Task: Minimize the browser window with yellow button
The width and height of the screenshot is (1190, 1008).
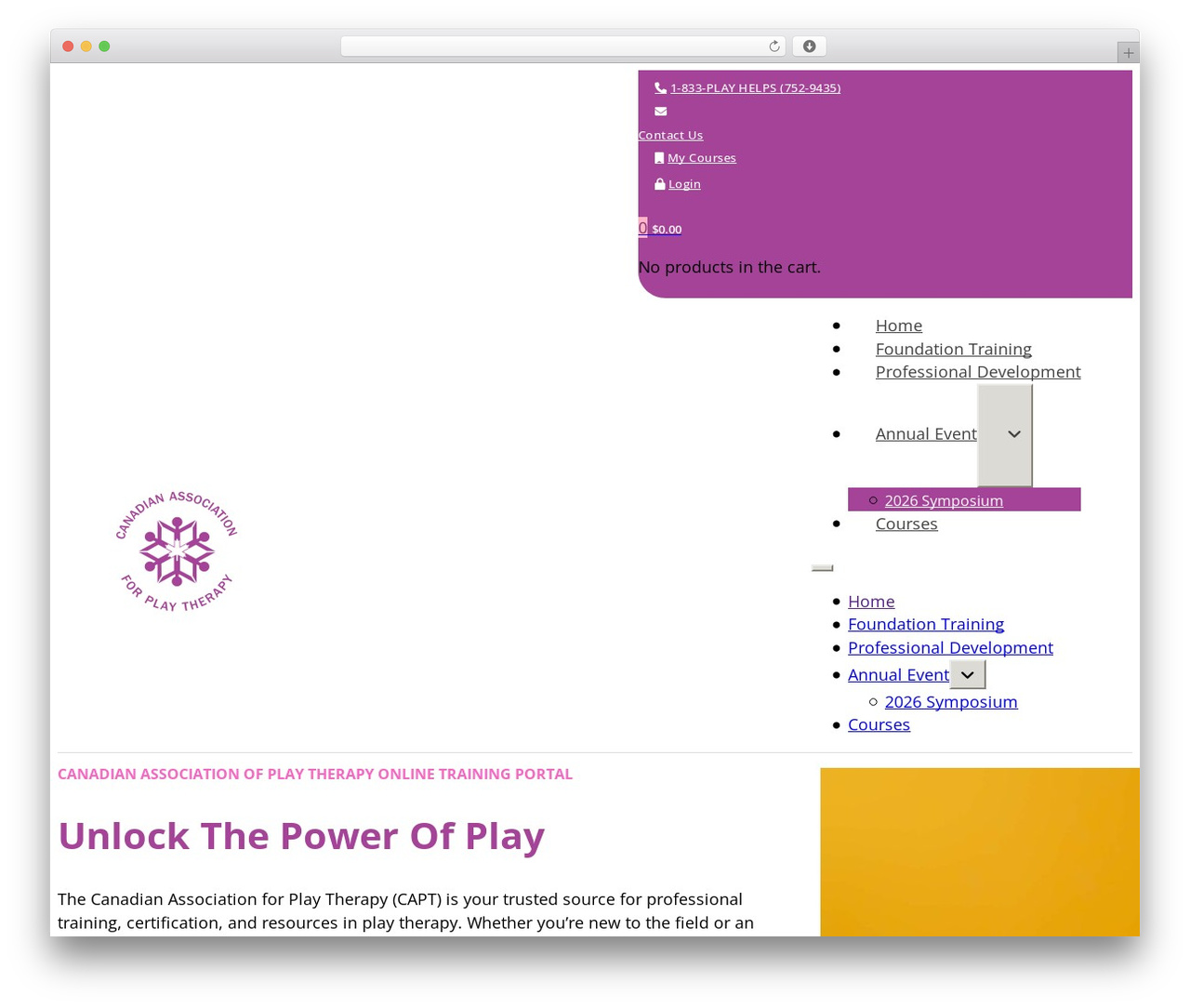Action: click(x=86, y=46)
